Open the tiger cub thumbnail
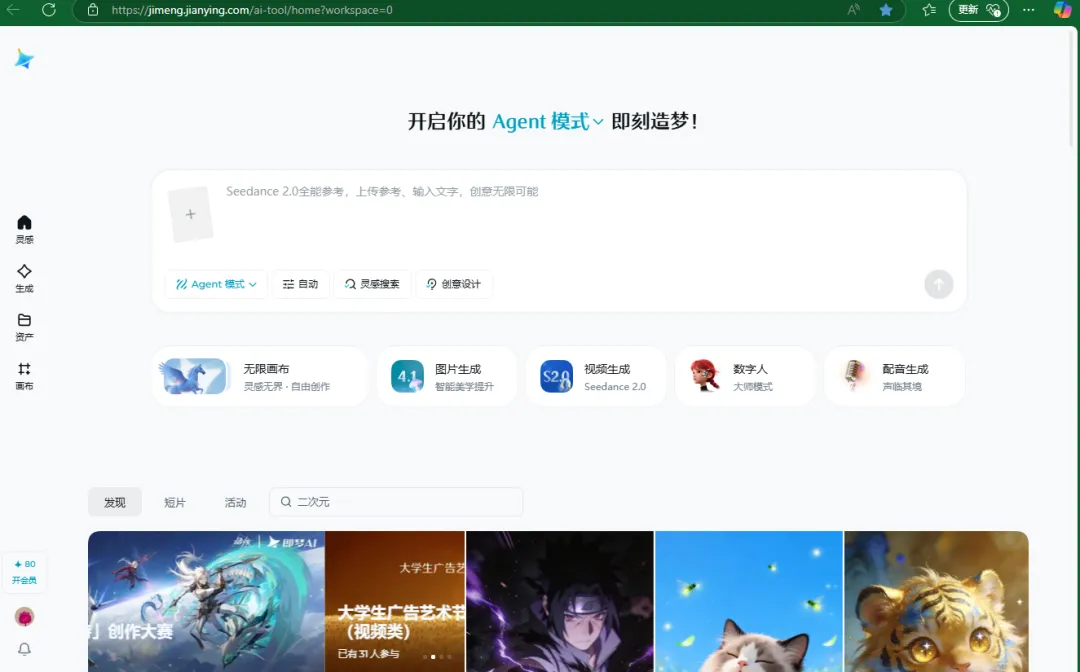 pos(937,601)
